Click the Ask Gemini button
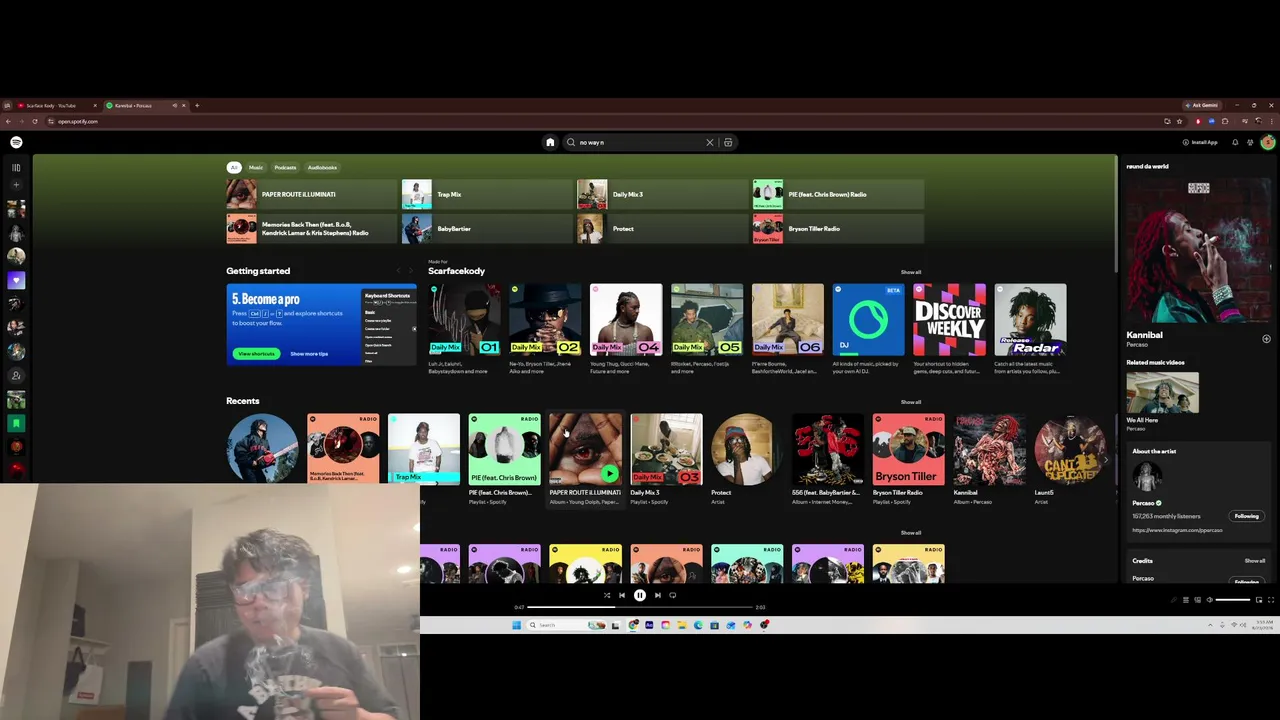Screen dimensions: 1280x720 (x=1203, y=105)
